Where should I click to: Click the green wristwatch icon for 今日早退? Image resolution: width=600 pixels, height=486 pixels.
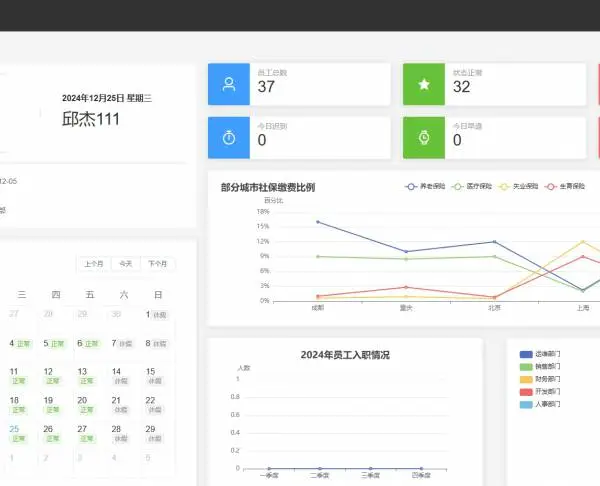(424, 138)
